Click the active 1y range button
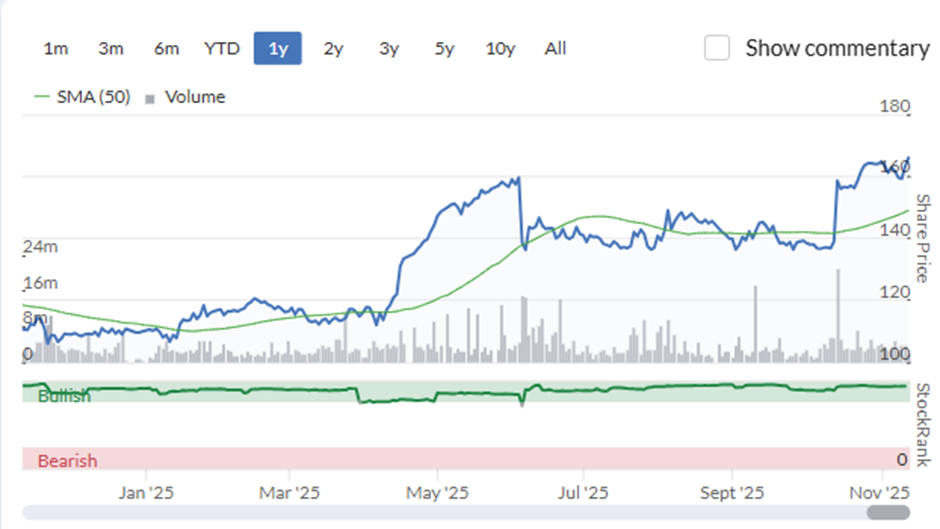 (x=278, y=48)
